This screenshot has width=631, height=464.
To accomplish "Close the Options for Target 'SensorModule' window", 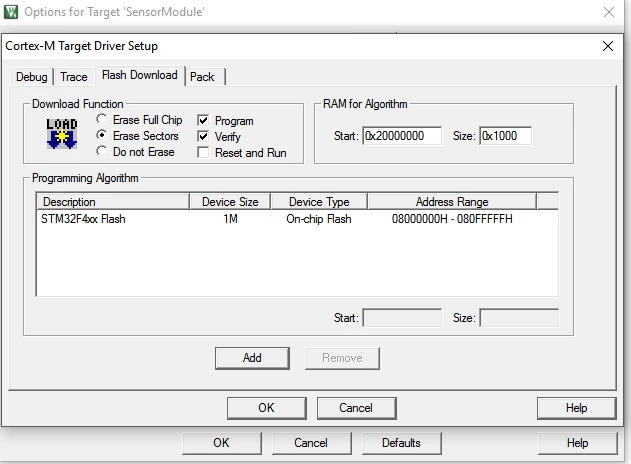I will pyautogui.click(x=609, y=12).
